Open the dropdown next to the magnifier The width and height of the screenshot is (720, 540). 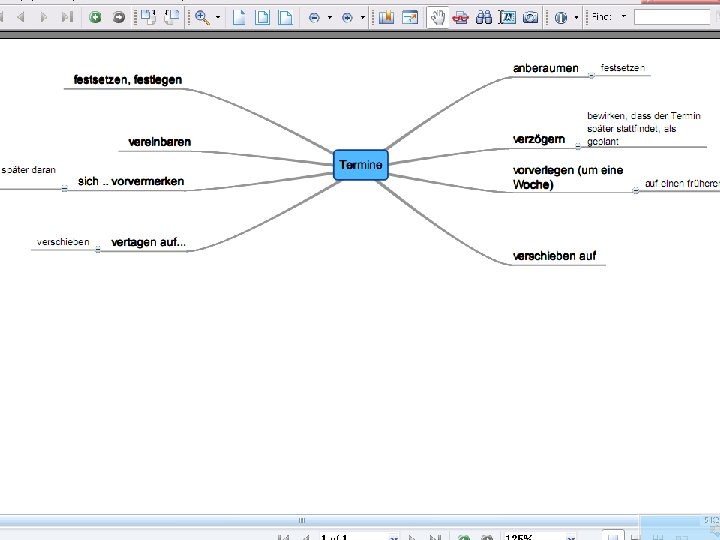click(218, 17)
